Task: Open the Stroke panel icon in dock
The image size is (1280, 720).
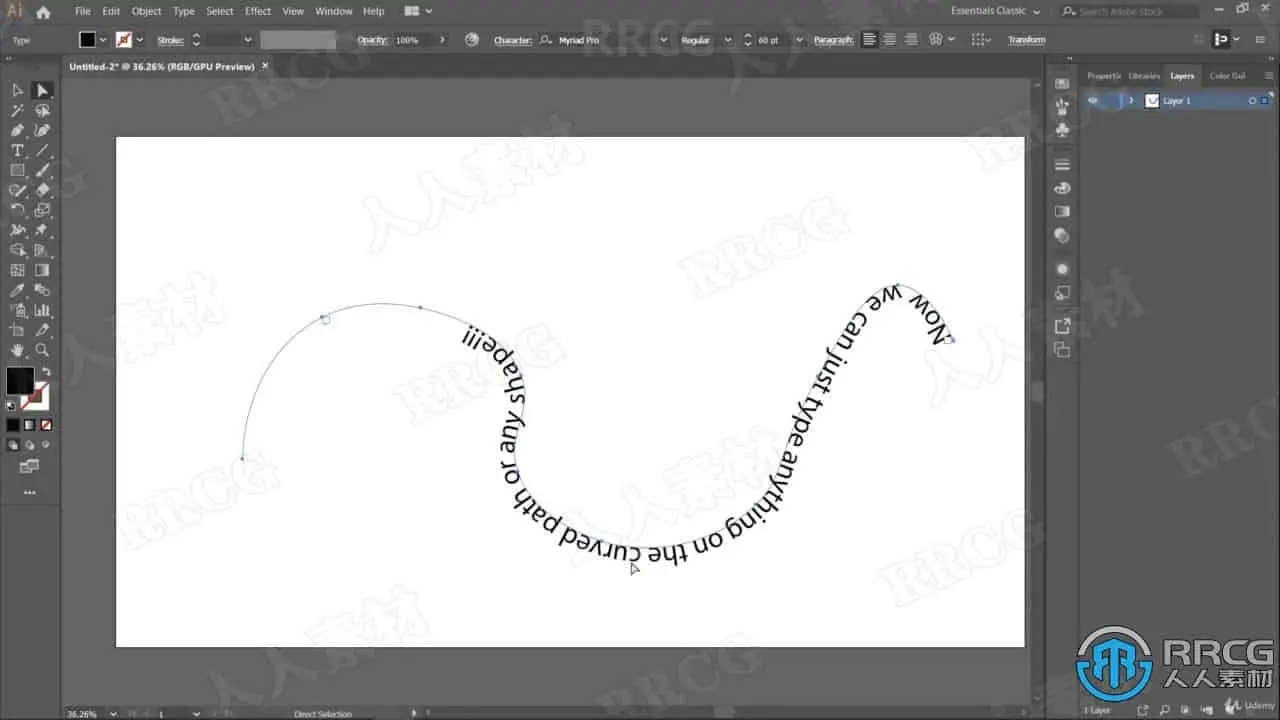Action: 1062,164
